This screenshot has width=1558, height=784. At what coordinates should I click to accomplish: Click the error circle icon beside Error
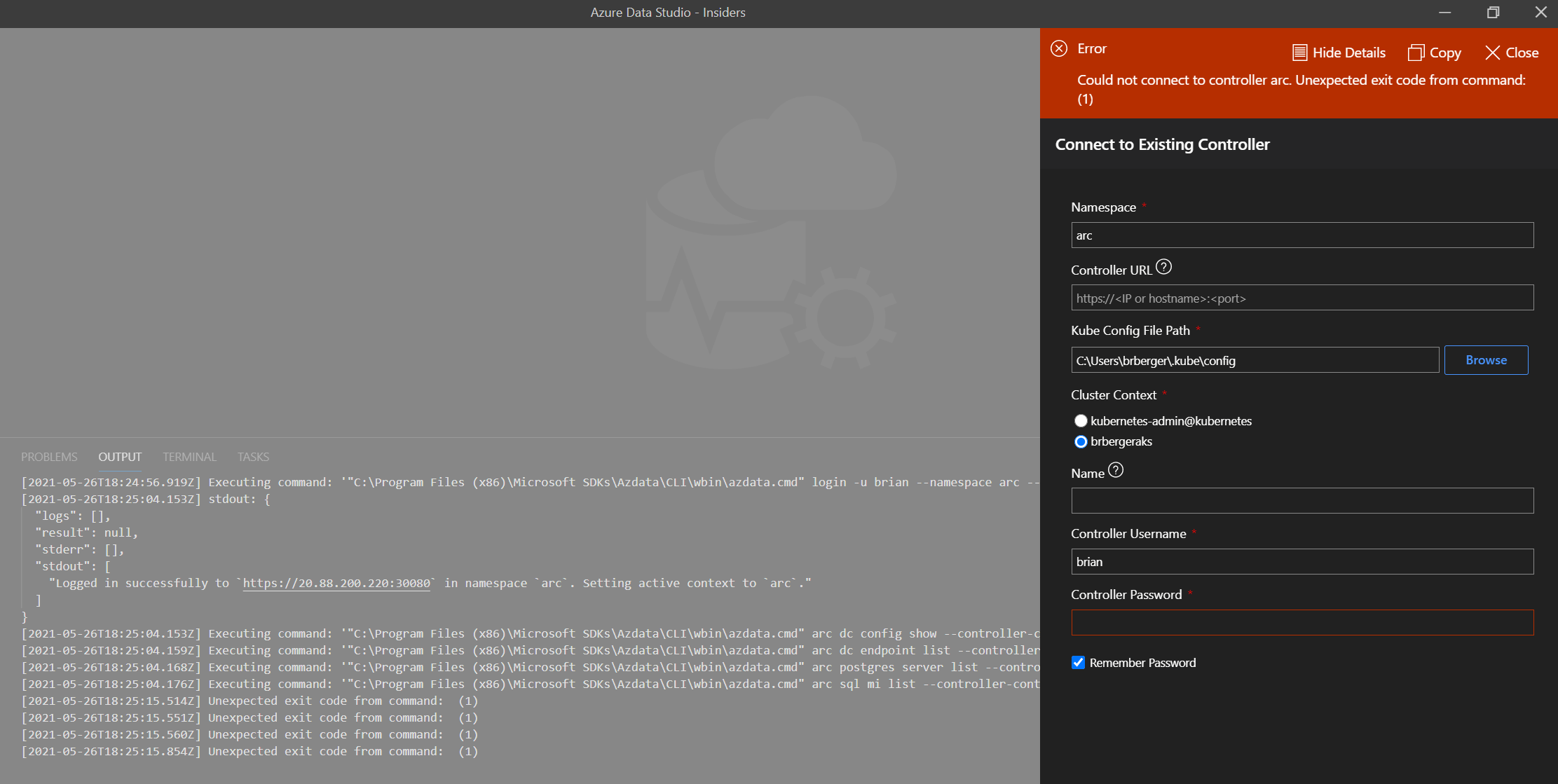pos(1059,48)
